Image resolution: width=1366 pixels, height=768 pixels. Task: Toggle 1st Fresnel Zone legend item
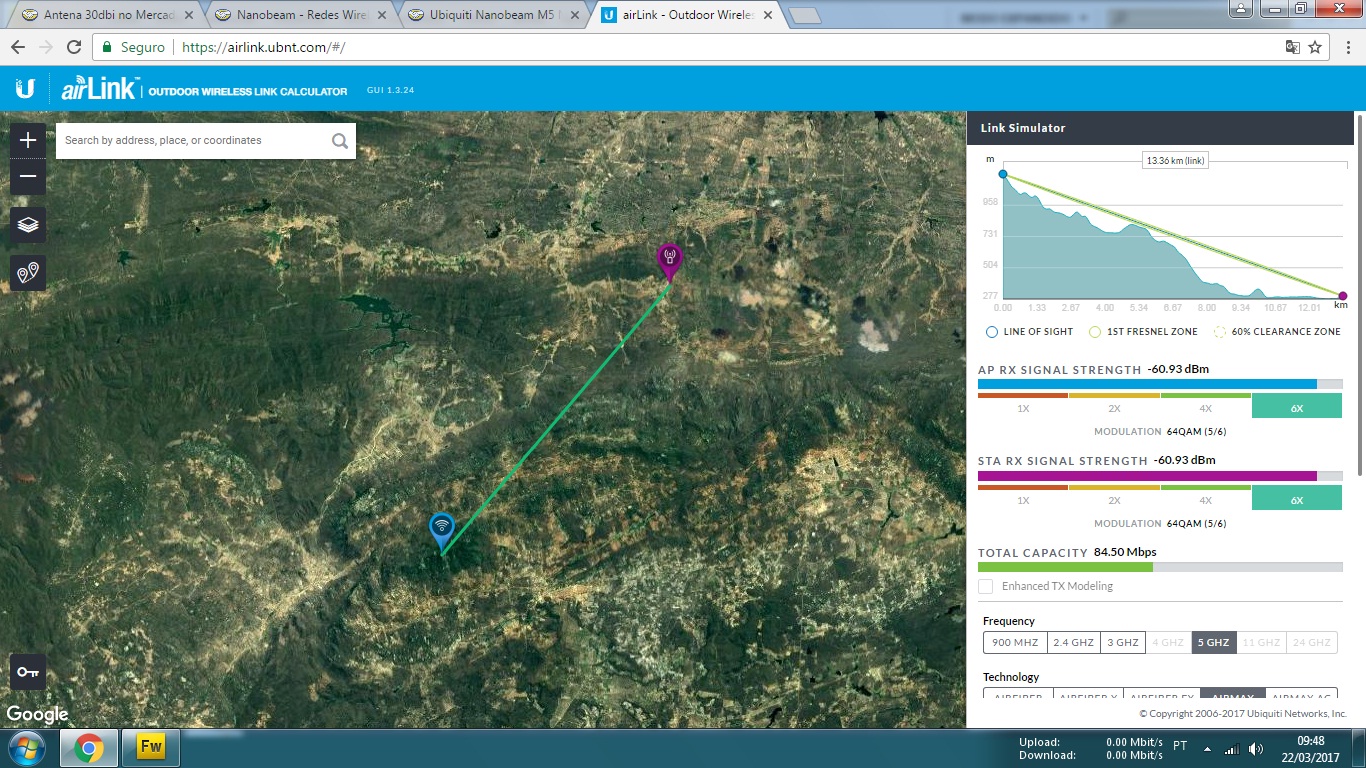coord(1143,332)
